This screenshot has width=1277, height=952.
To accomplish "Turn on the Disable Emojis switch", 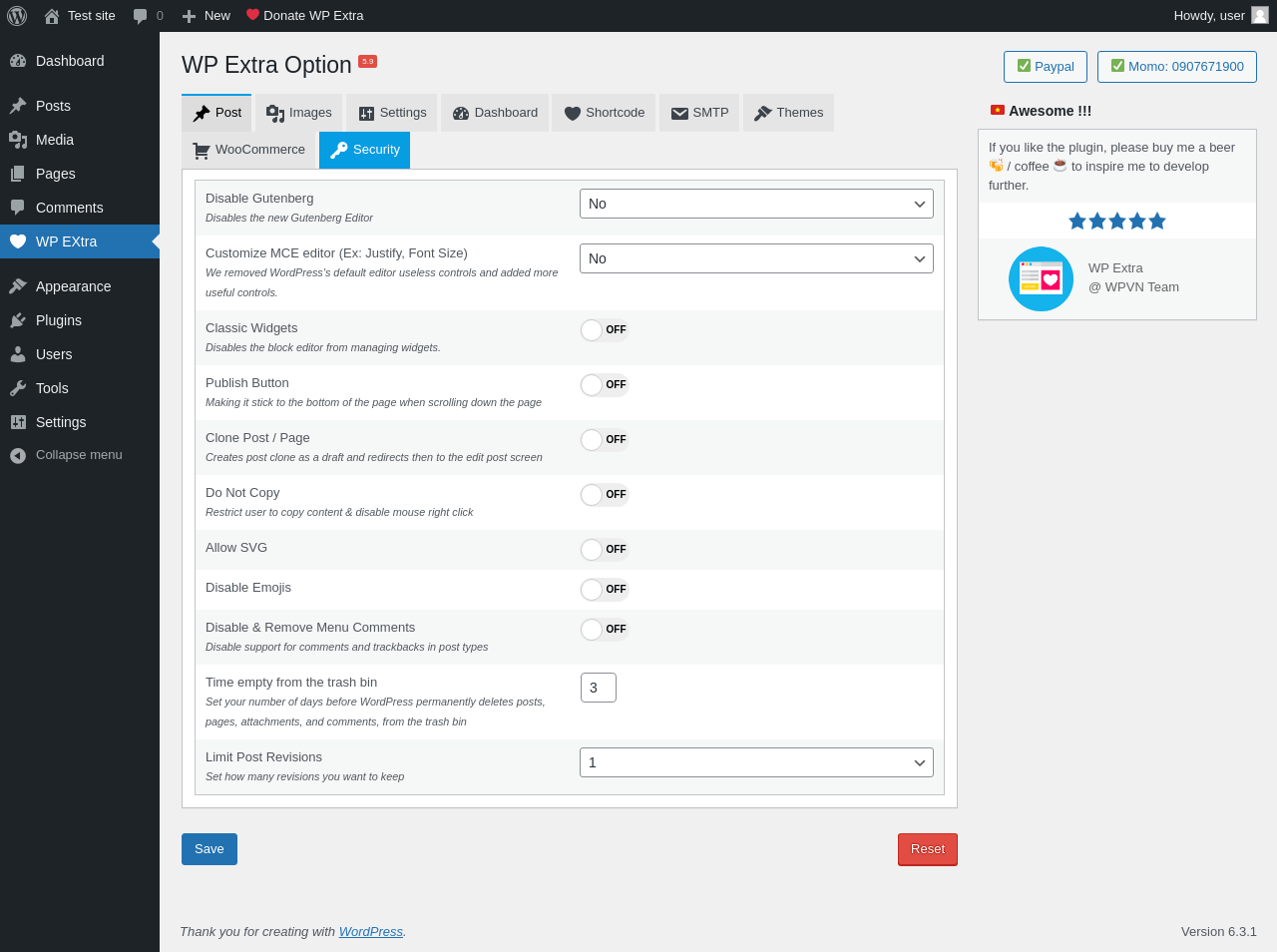I will [x=605, y=590].
